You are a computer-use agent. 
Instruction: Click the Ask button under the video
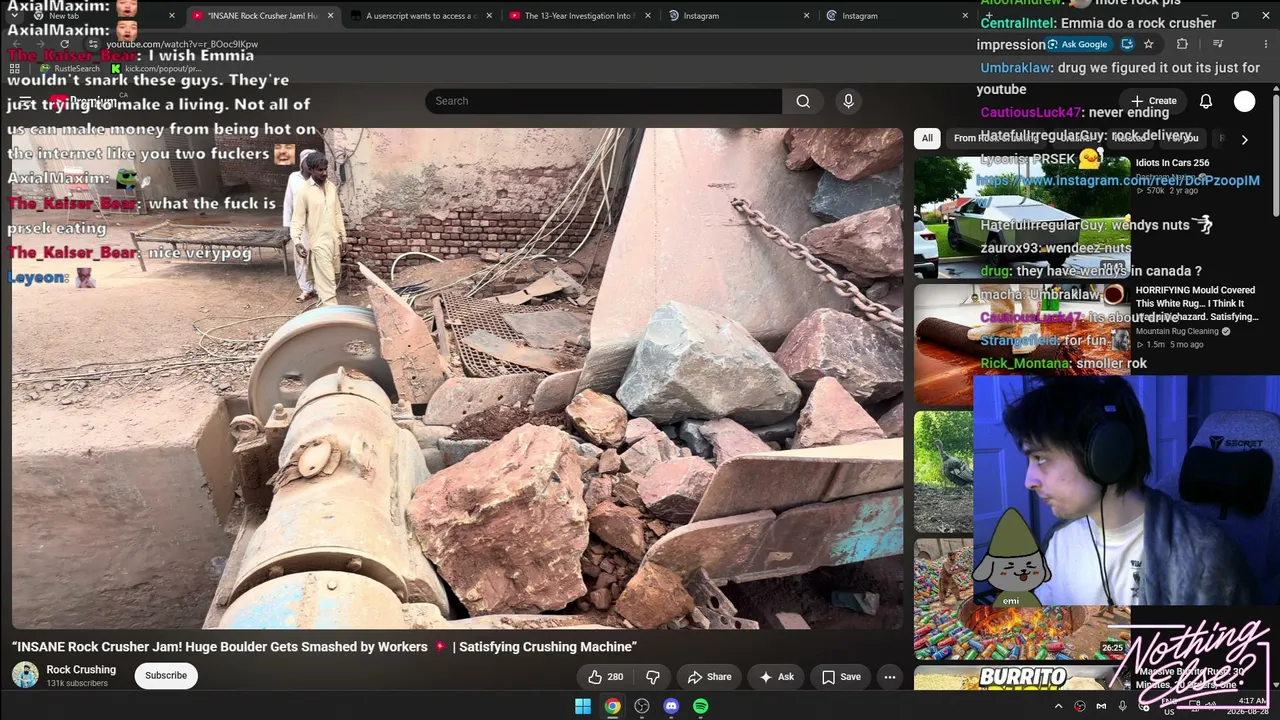pyautogui.click(x=776, y=677)
